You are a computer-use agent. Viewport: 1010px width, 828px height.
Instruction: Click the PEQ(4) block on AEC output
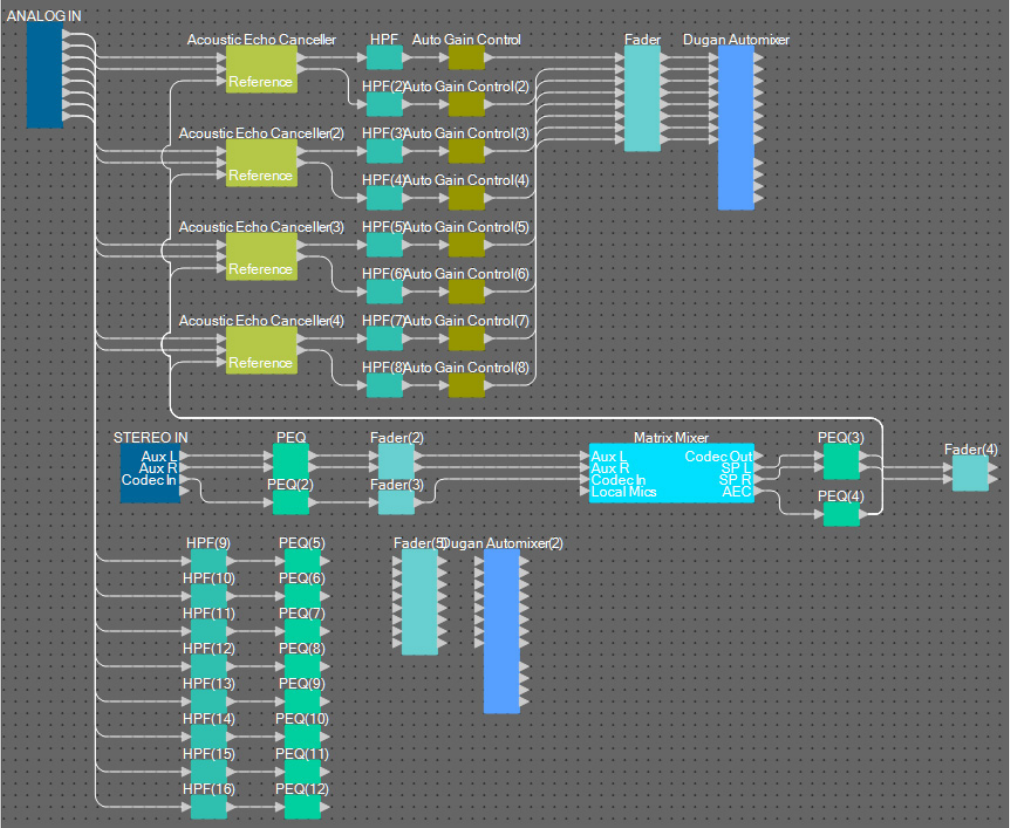[841, 514]
